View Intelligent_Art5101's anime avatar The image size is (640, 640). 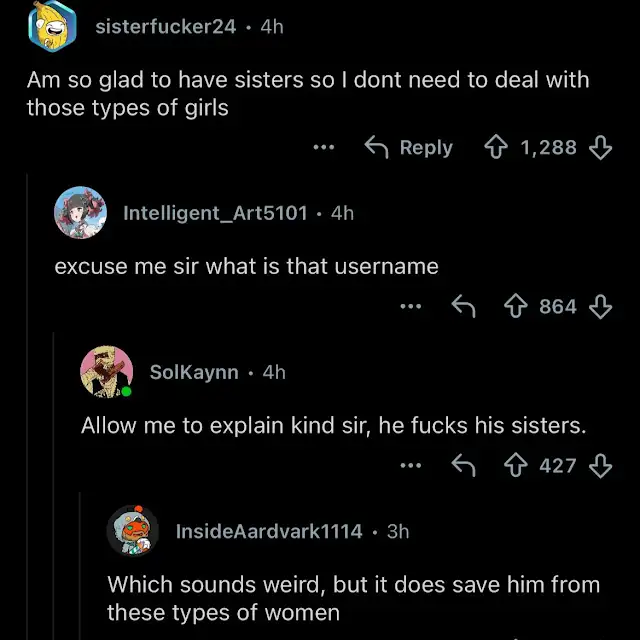pos(80,212)
